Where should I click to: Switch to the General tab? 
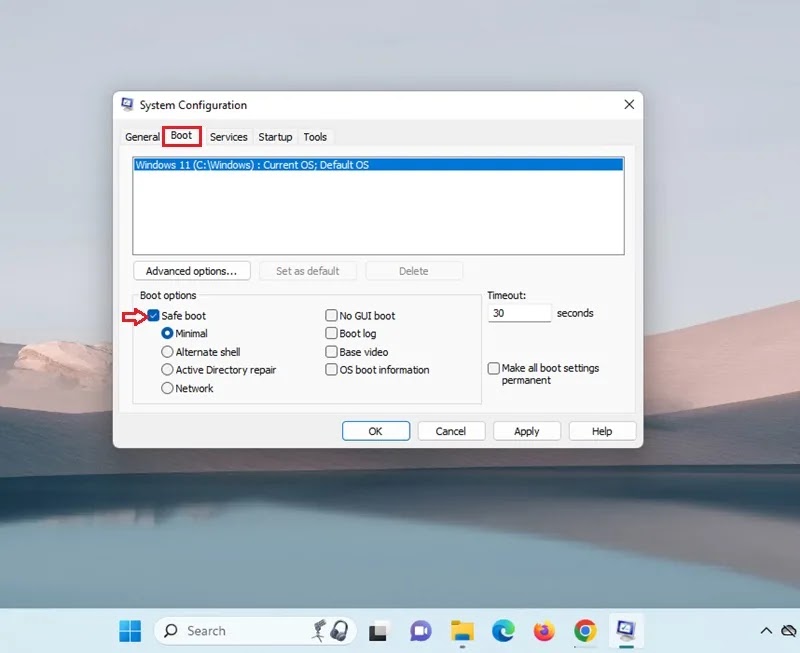[x=142, y=137]
